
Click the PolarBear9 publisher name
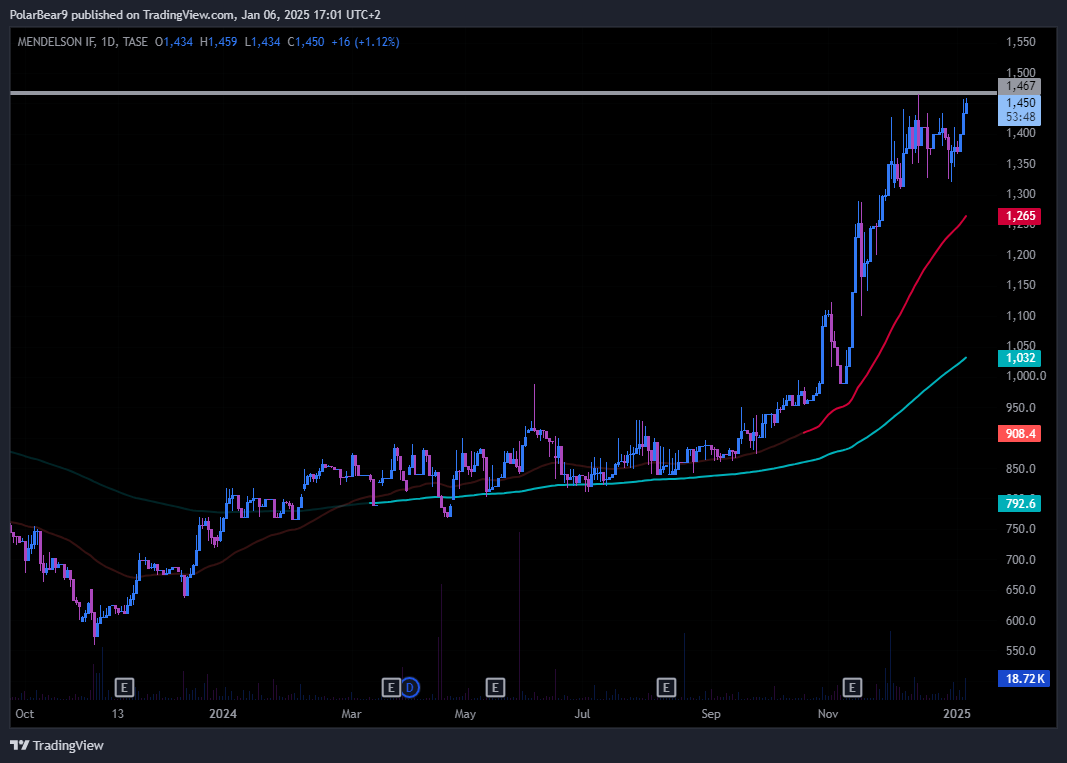click(39, 14)
